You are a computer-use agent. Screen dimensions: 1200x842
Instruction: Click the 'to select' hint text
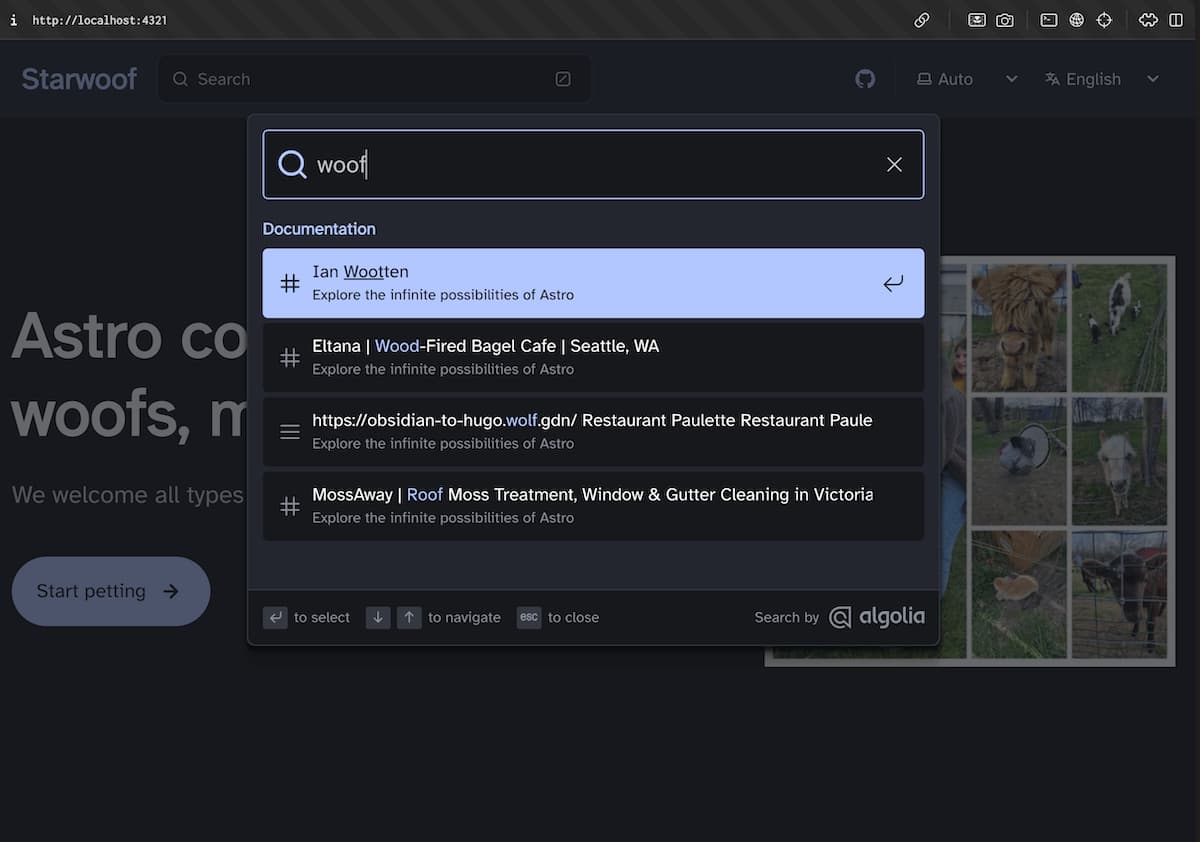point(322,617)
